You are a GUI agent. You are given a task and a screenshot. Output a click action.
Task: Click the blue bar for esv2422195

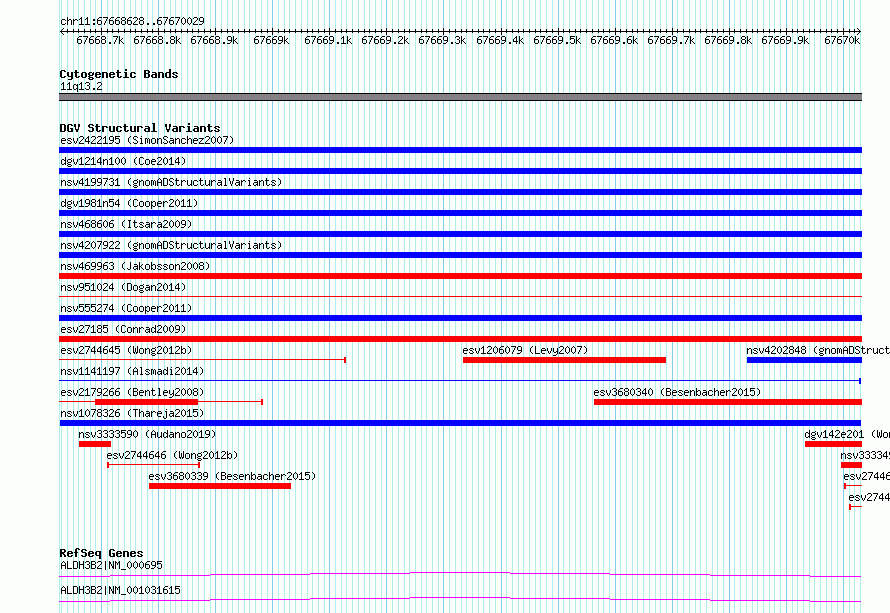460,150
